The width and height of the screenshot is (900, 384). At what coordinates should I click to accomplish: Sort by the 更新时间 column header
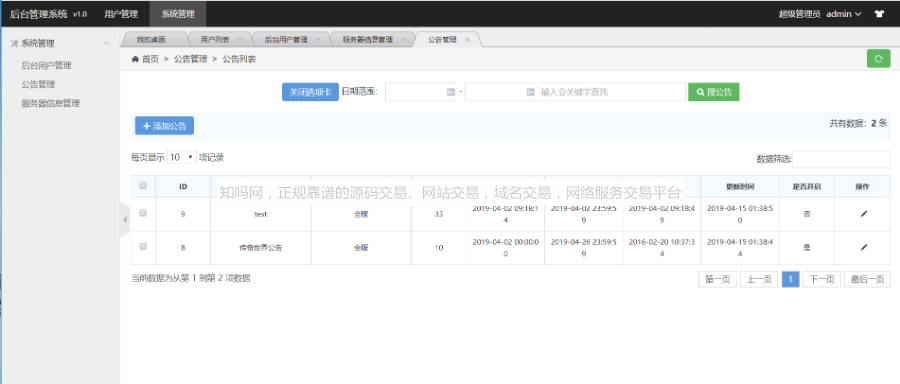(x=740, y=187)
